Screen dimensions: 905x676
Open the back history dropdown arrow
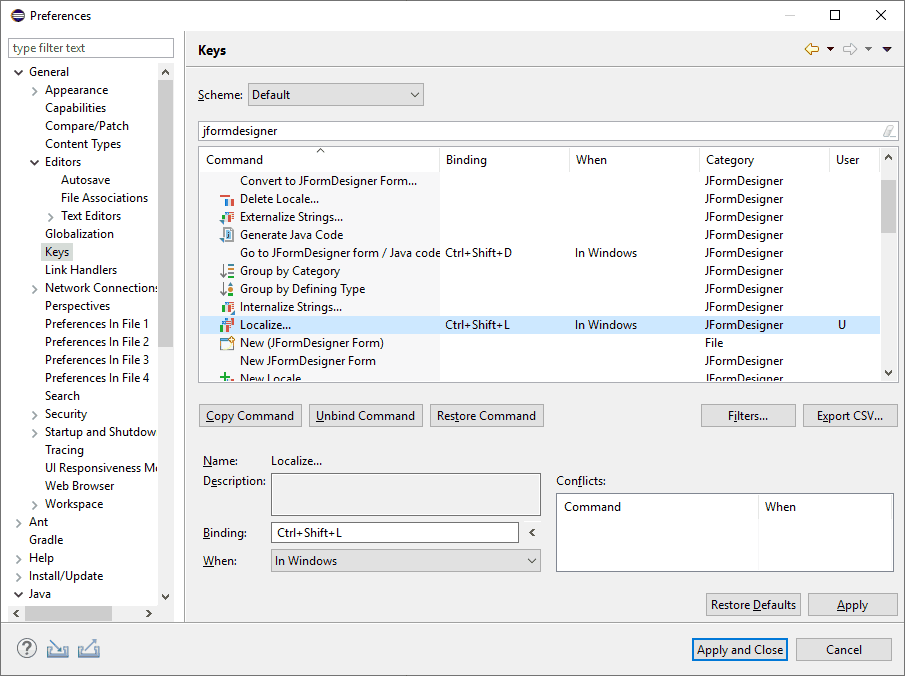tap(831, 49)
